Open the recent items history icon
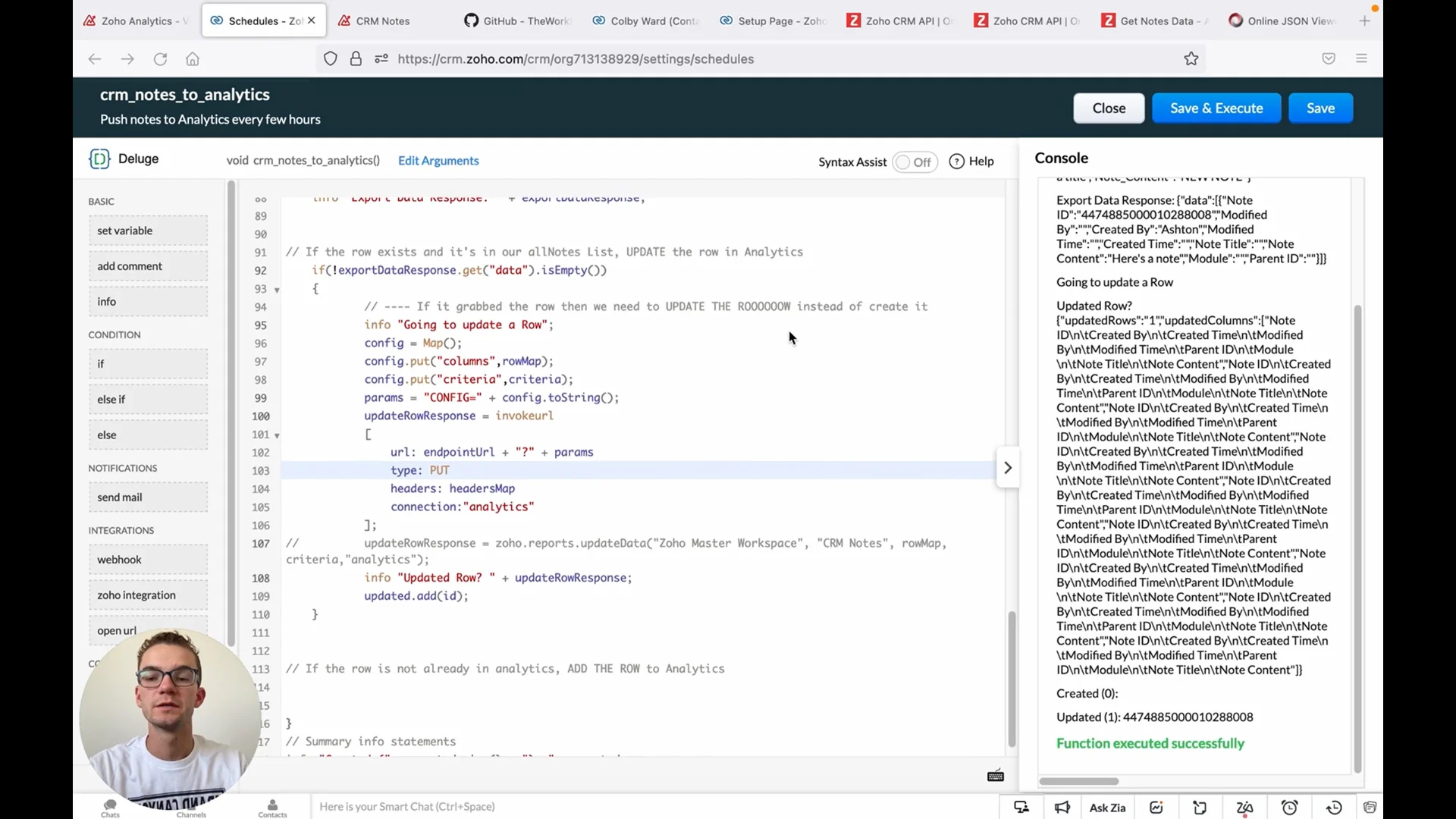Viewport: 1456px width, 819px height. point(1334,808)
